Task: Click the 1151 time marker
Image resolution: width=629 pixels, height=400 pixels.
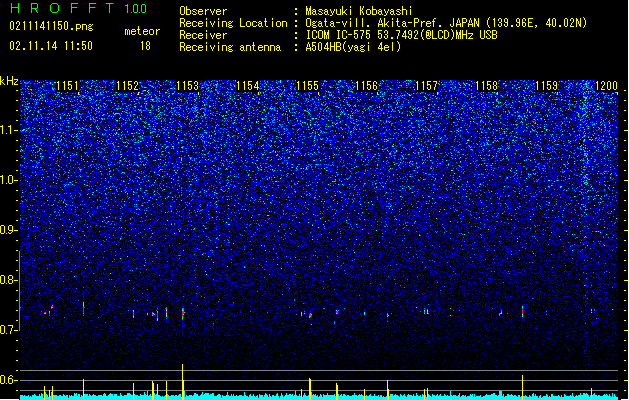Action: 67,86
